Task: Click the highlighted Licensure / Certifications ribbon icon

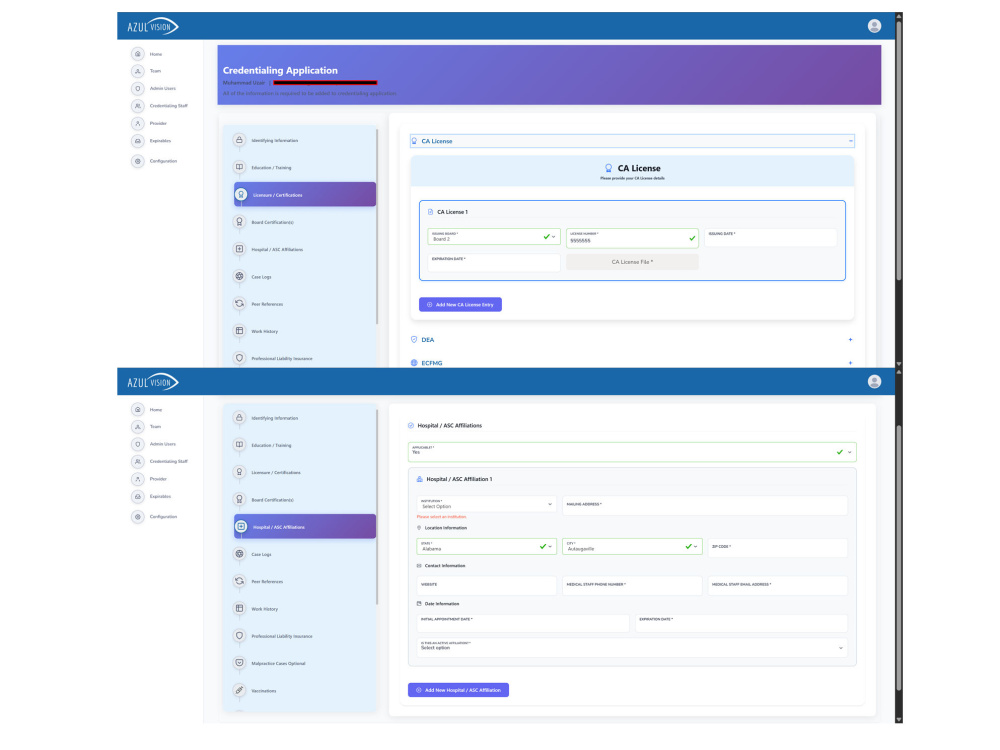Action: click(x=241, y=195)
